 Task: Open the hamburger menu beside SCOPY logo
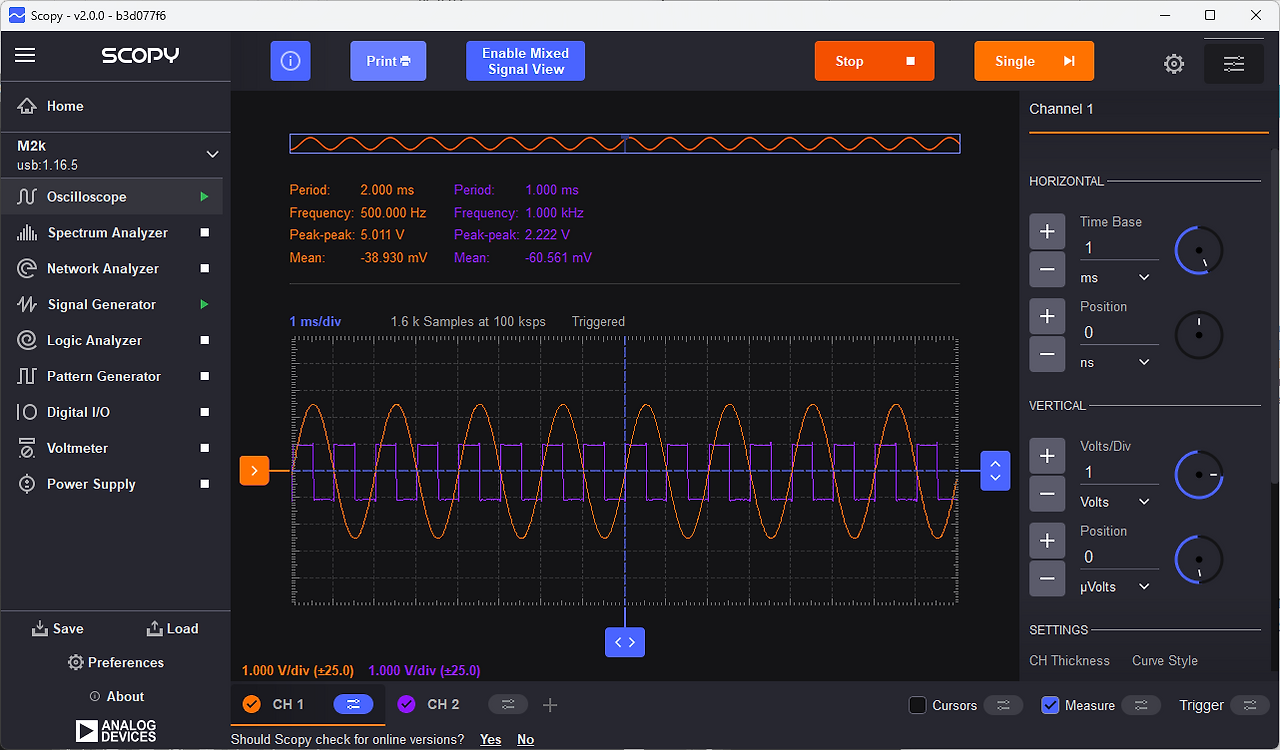coord(25,55)
